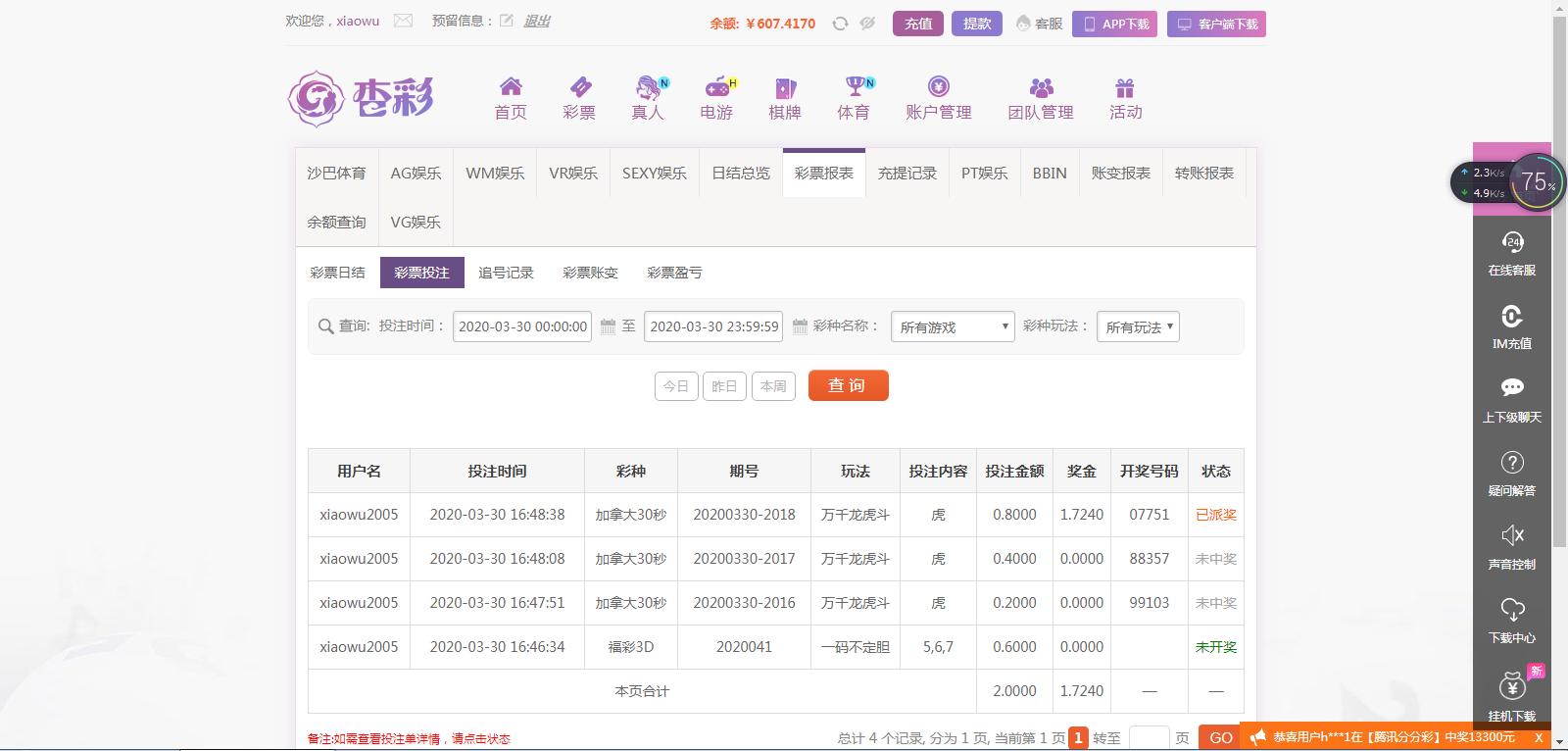Click the mail envelope icon beside username
This screenshot has height=751, width=1568.
(x=403, y=21)
